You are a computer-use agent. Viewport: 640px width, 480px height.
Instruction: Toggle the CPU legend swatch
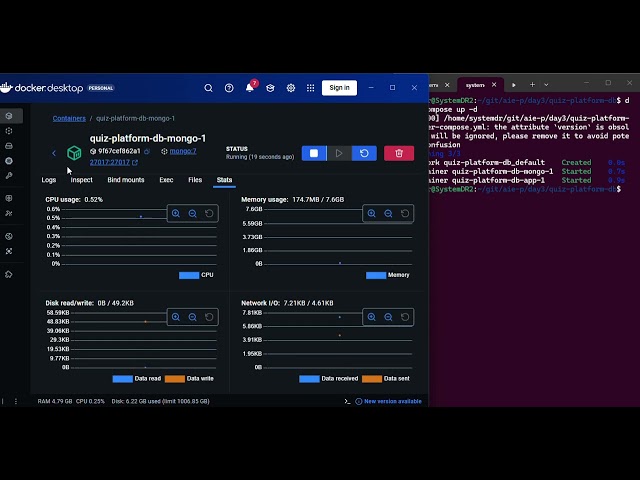[189, 276]
